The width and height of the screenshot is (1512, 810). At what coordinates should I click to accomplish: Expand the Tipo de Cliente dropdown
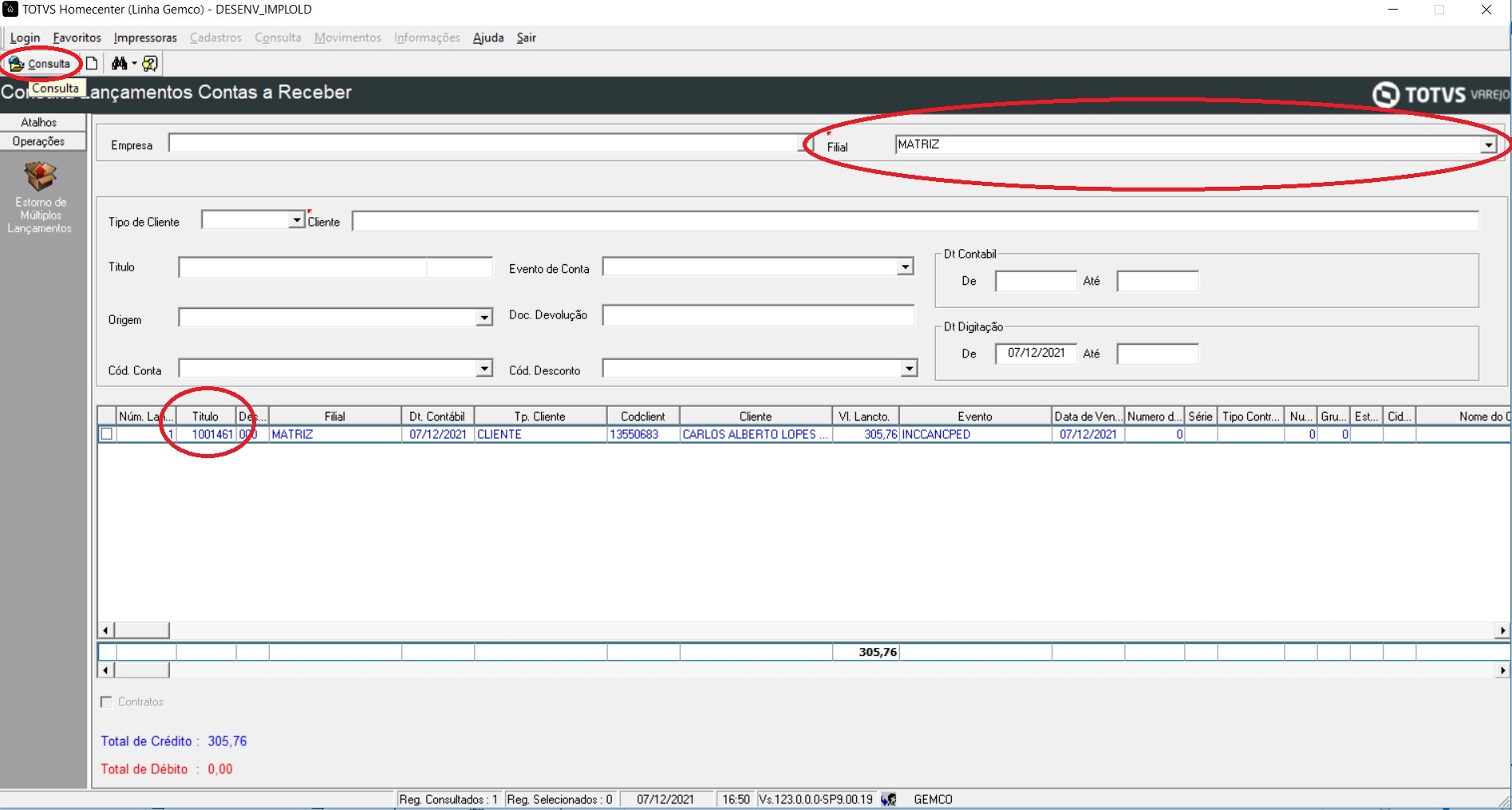(297, 219)
